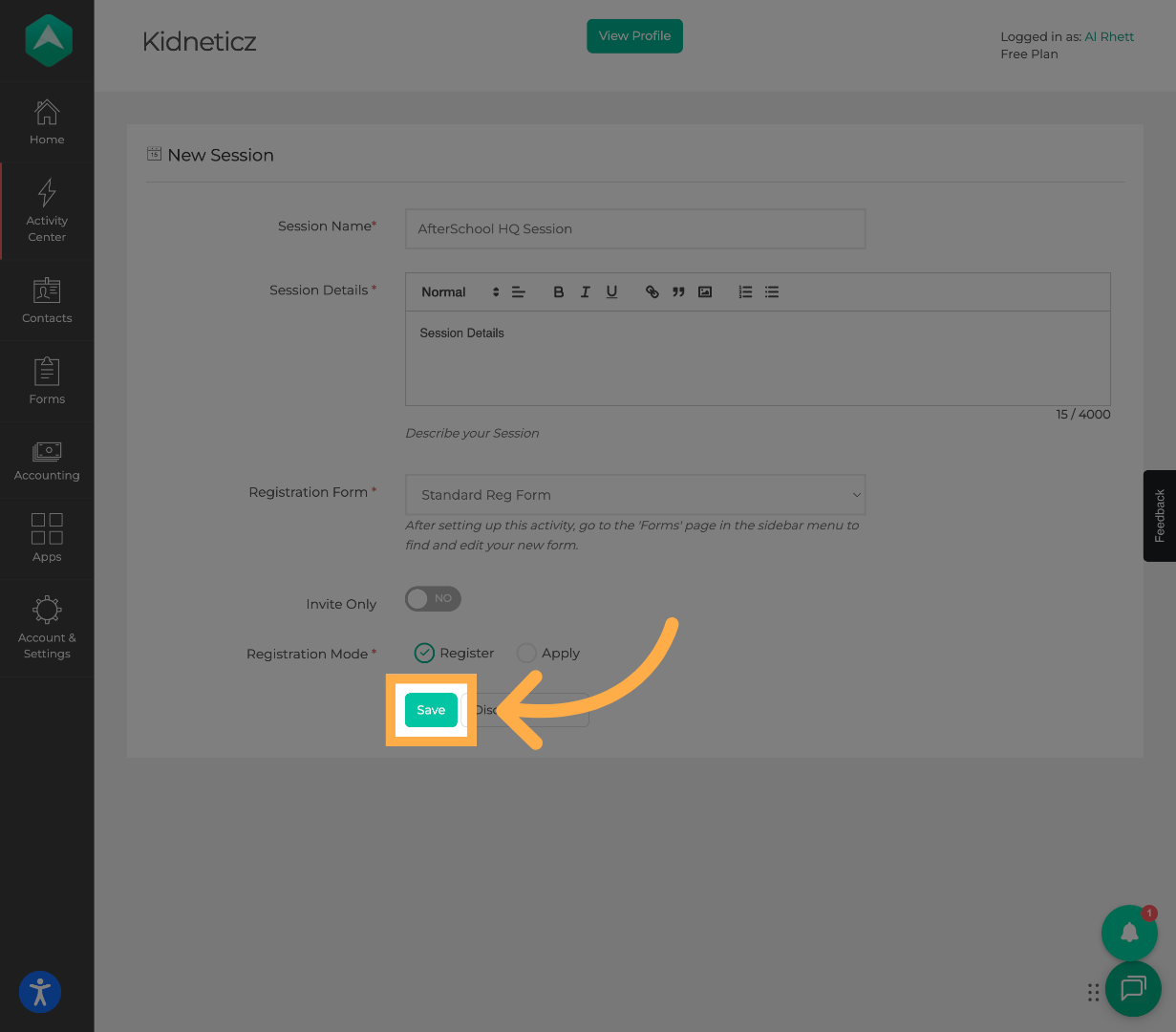Select the Contacts sidebar icon

click(47, 301)
